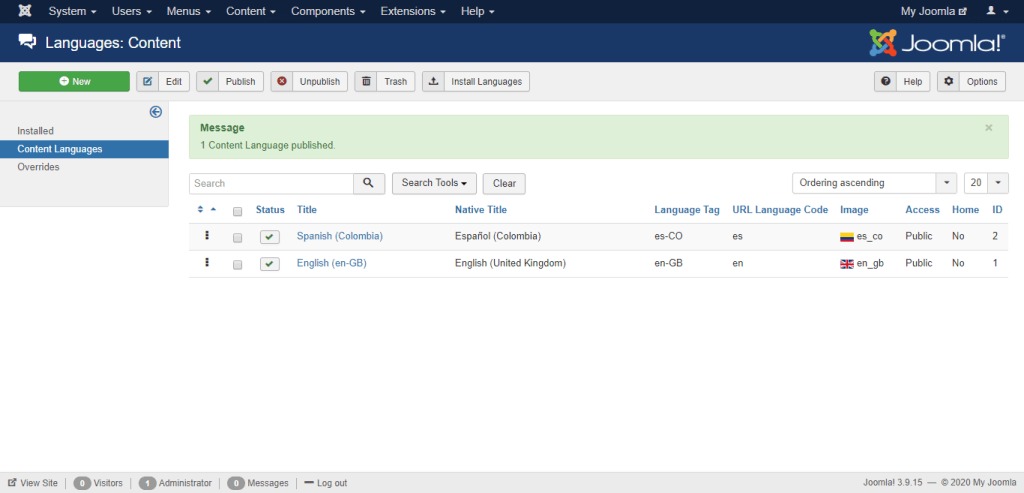The width and height of the screenshot is (1024, 493).
Task: Click the question mark Help icon
Action: (x=886, y=82)
